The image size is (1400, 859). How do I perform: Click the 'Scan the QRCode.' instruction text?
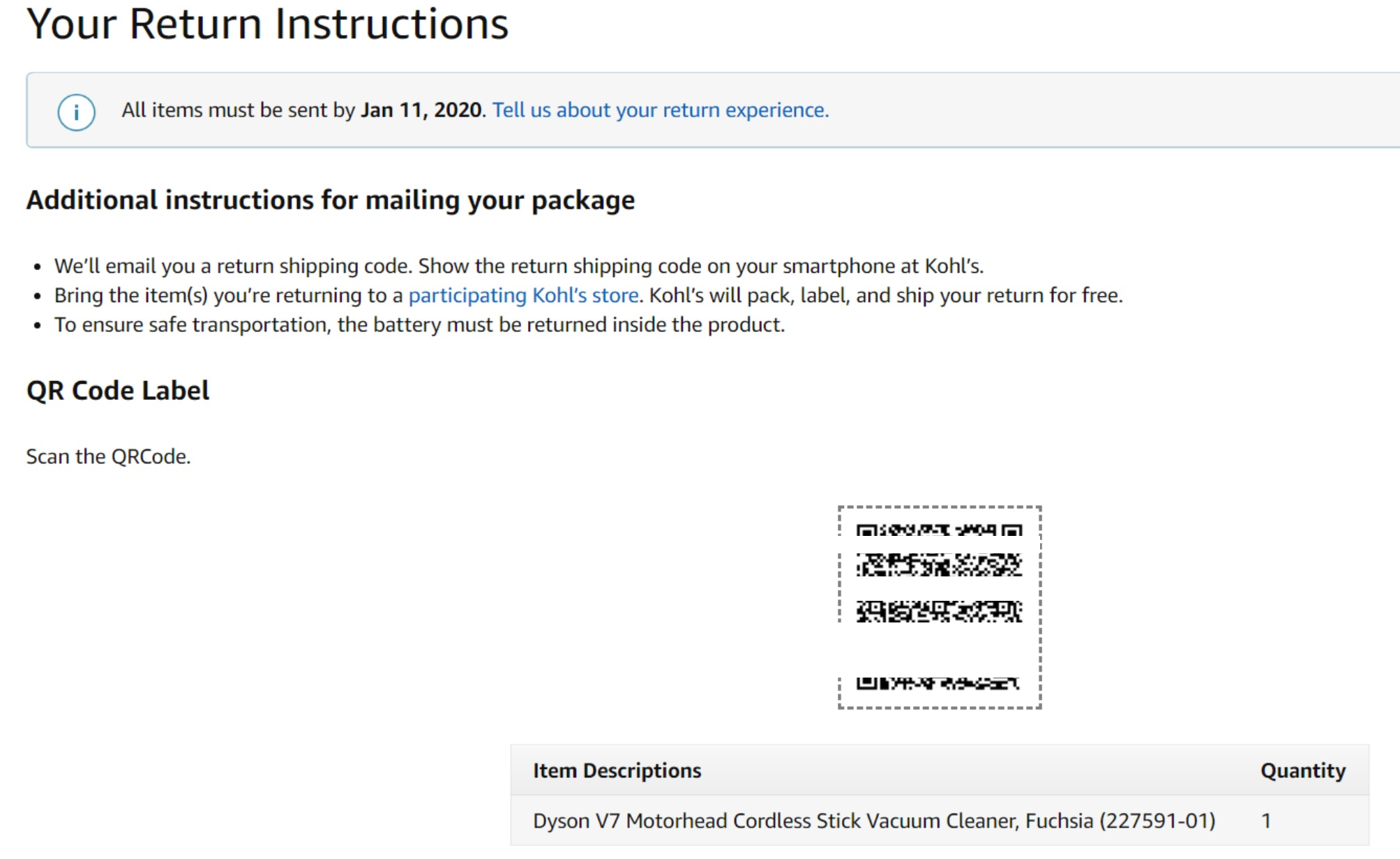coord(109,456)
